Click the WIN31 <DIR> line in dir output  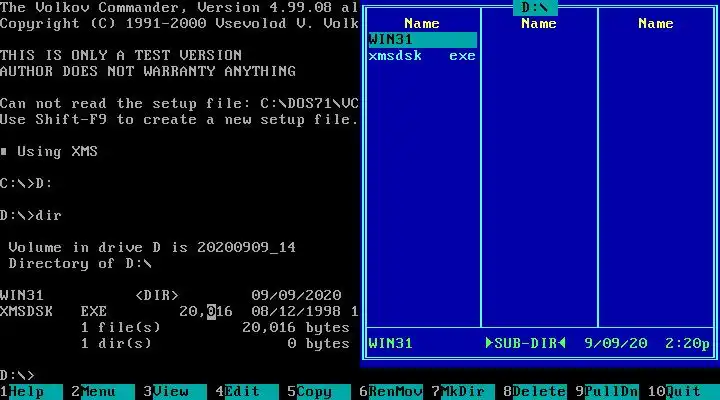click(x=171, y=295)
